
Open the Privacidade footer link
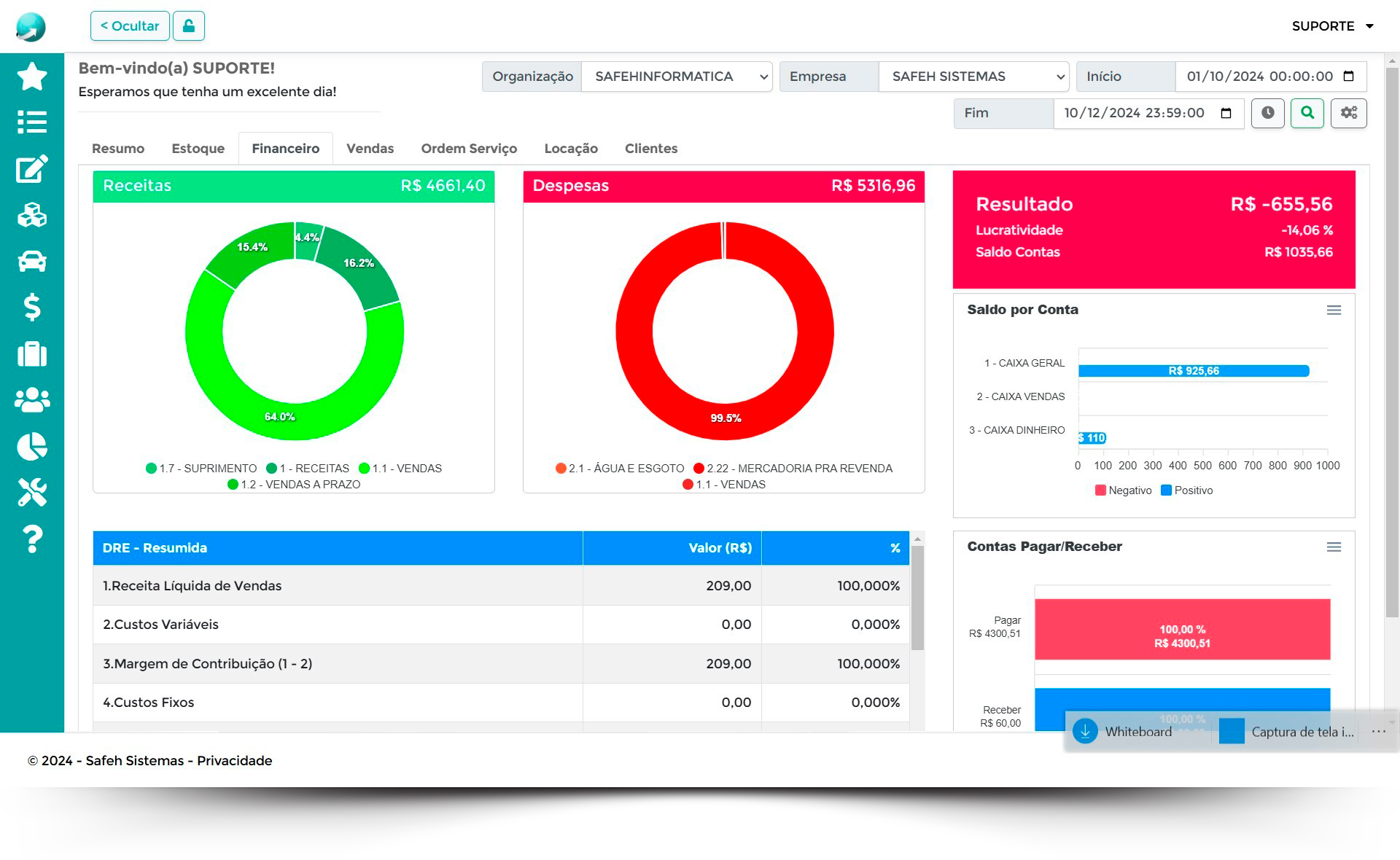(234, 760)
